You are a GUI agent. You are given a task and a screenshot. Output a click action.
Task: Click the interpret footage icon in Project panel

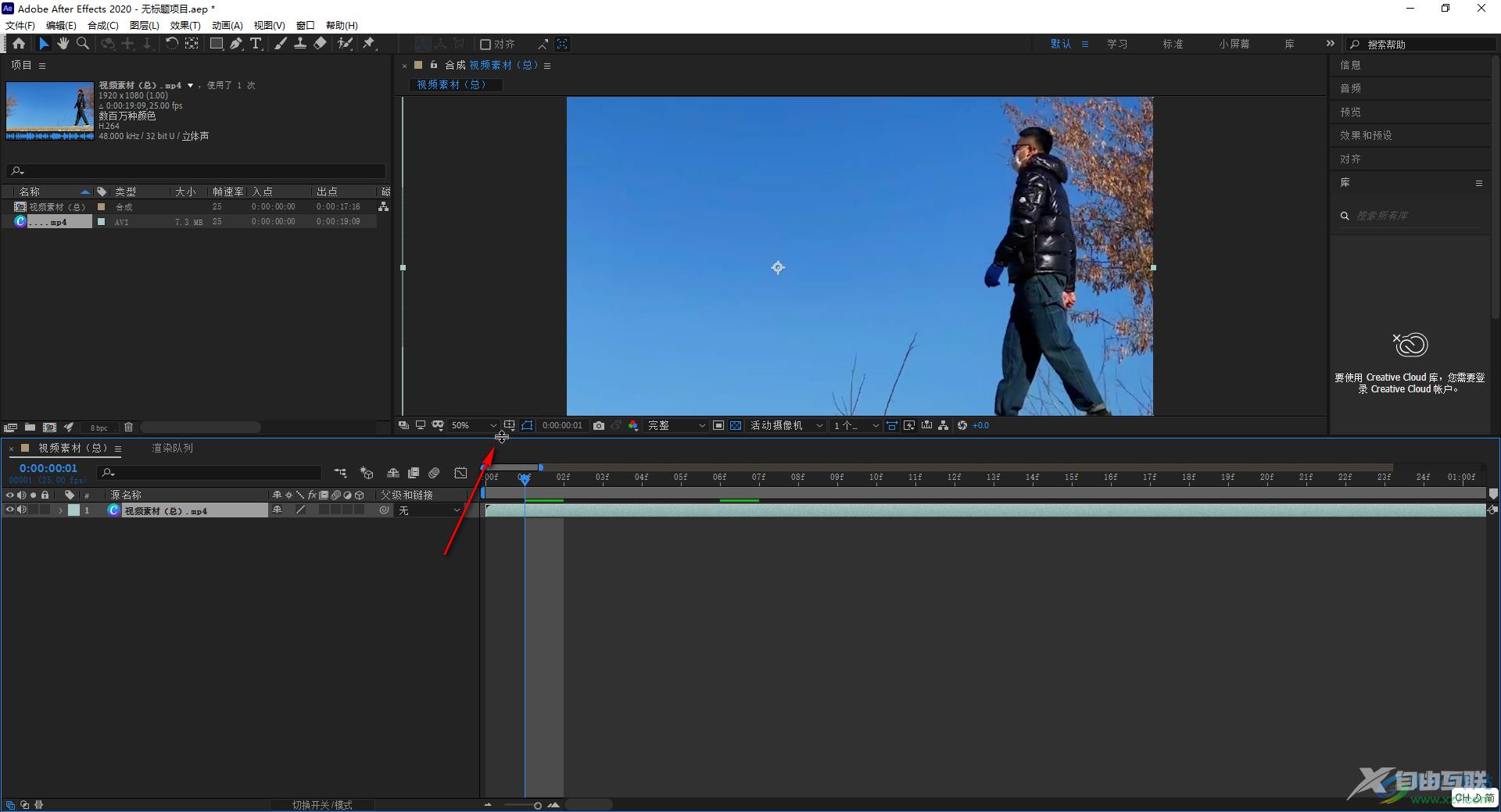pyautogui.click(x=10, y=427)
